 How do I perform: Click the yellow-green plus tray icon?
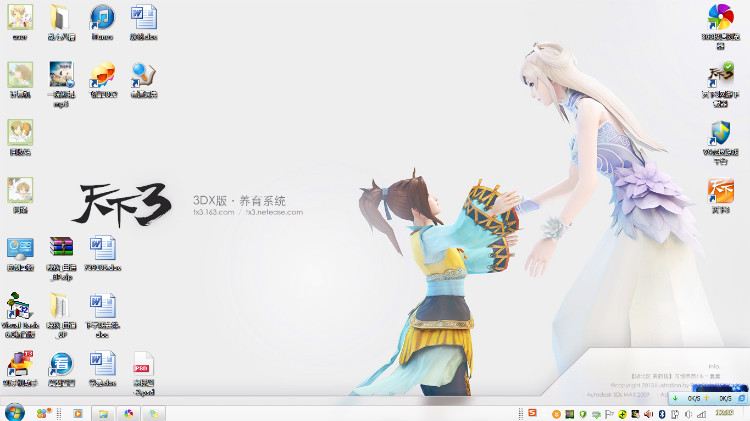pyautogui.click(x=622, y=414)
